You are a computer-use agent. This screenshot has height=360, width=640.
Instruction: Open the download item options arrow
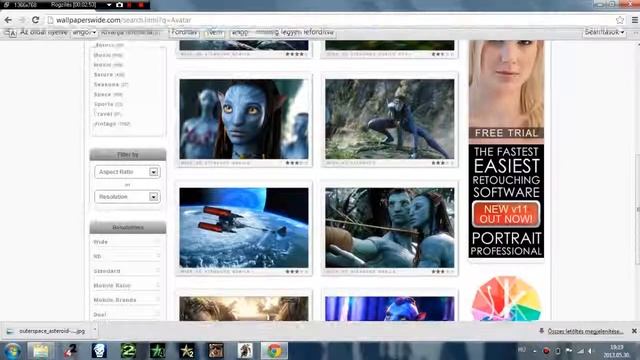tap(94, 330)
